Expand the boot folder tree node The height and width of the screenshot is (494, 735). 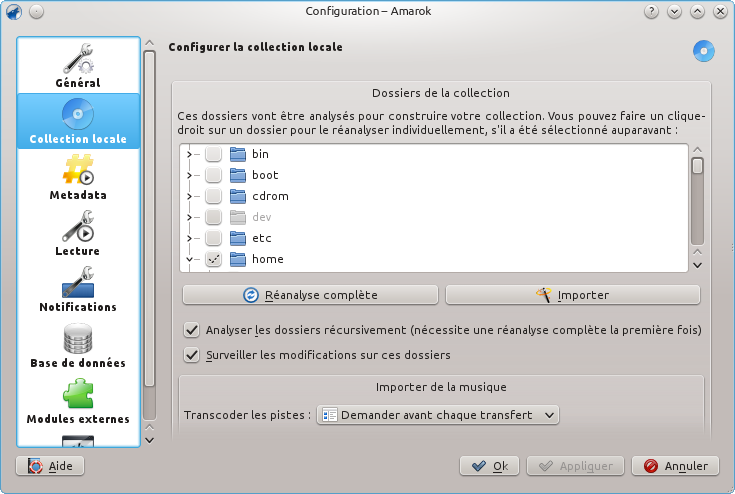(189, 175)
